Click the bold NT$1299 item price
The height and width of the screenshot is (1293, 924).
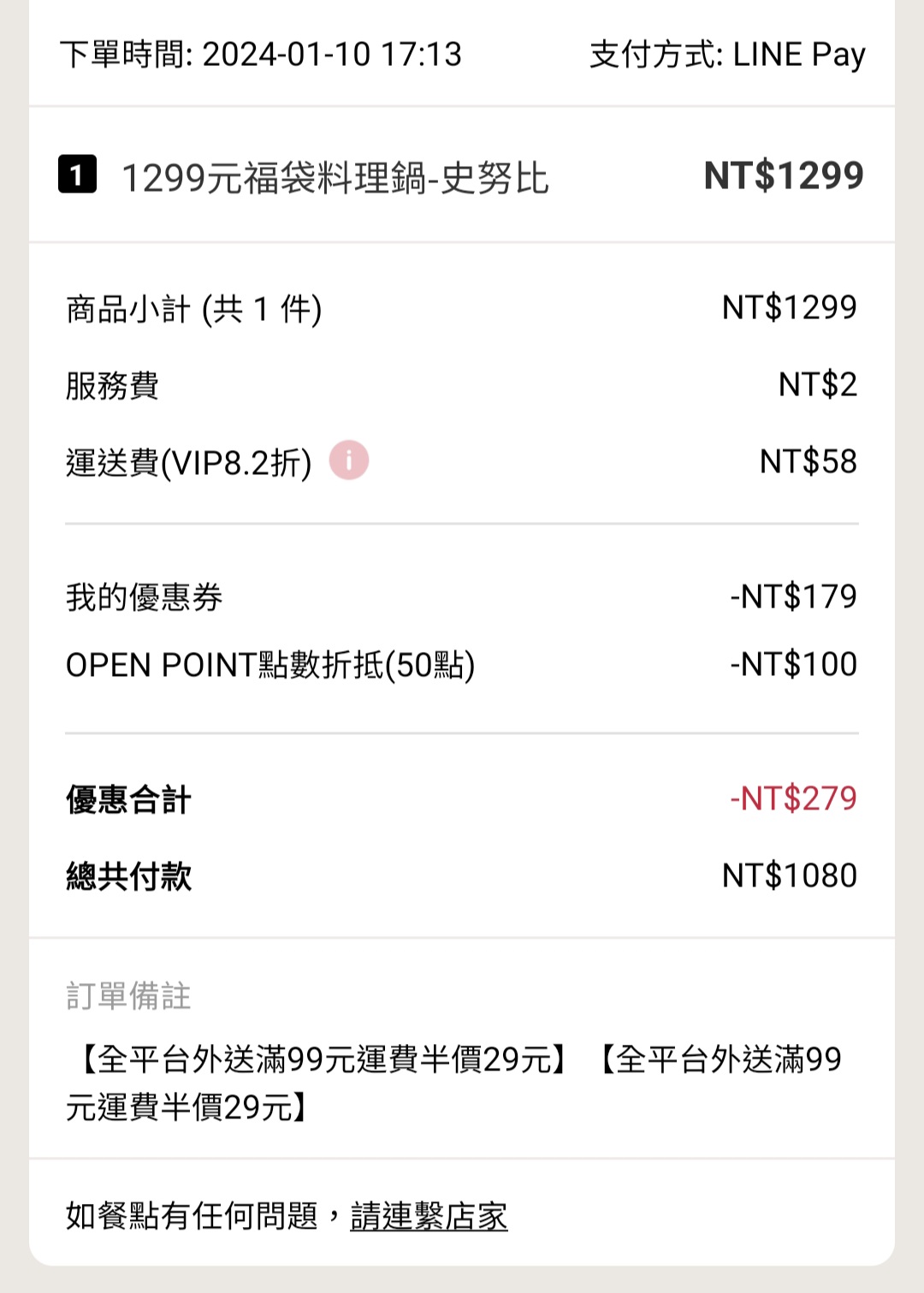pos(783,175)
